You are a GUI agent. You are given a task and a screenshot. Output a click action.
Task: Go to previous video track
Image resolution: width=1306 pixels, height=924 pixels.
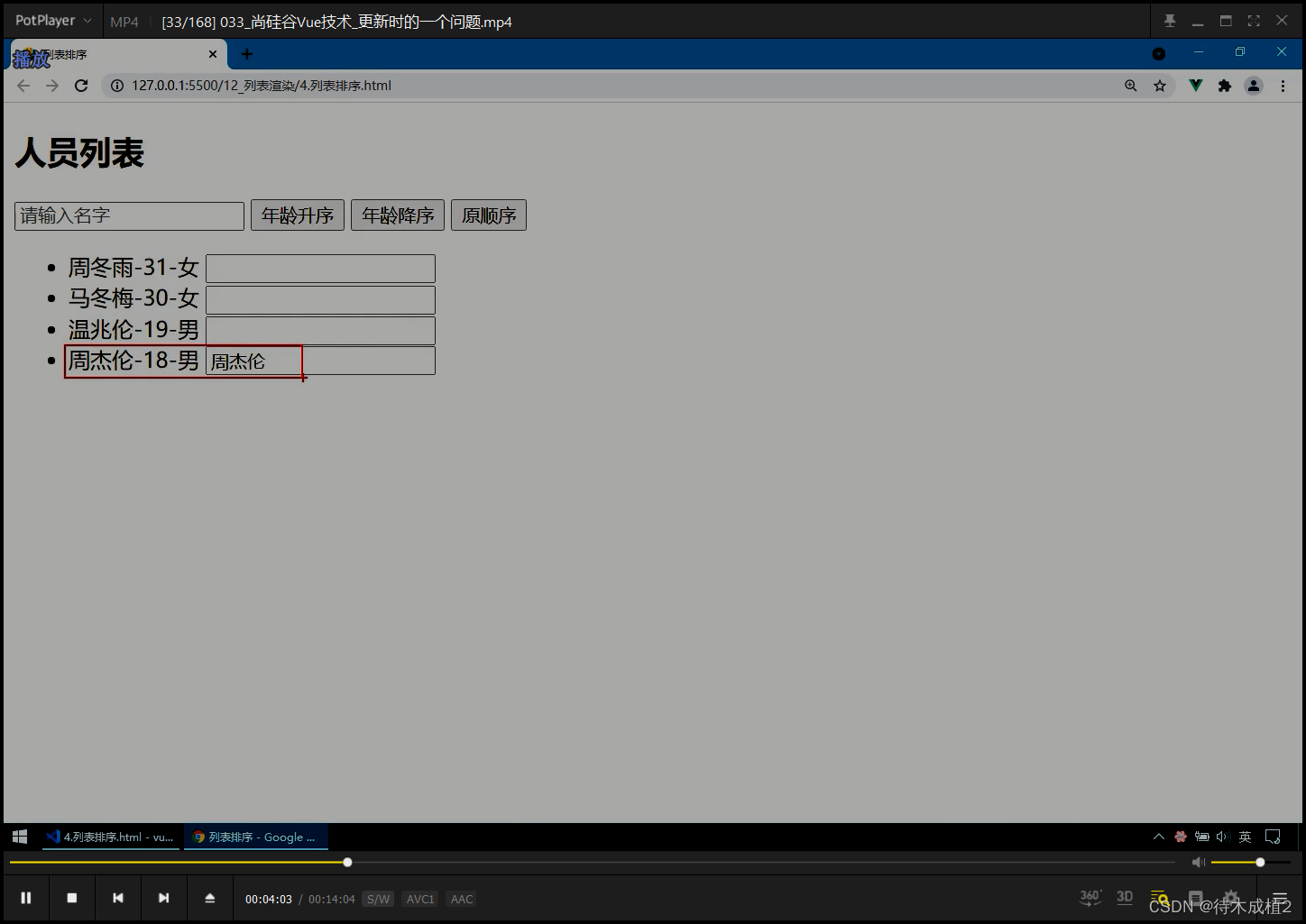[x=118, y=898]
